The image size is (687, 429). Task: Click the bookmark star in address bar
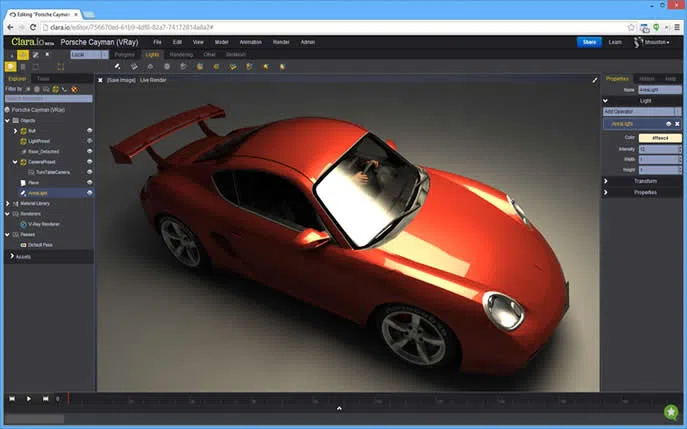tap(630, 28)
